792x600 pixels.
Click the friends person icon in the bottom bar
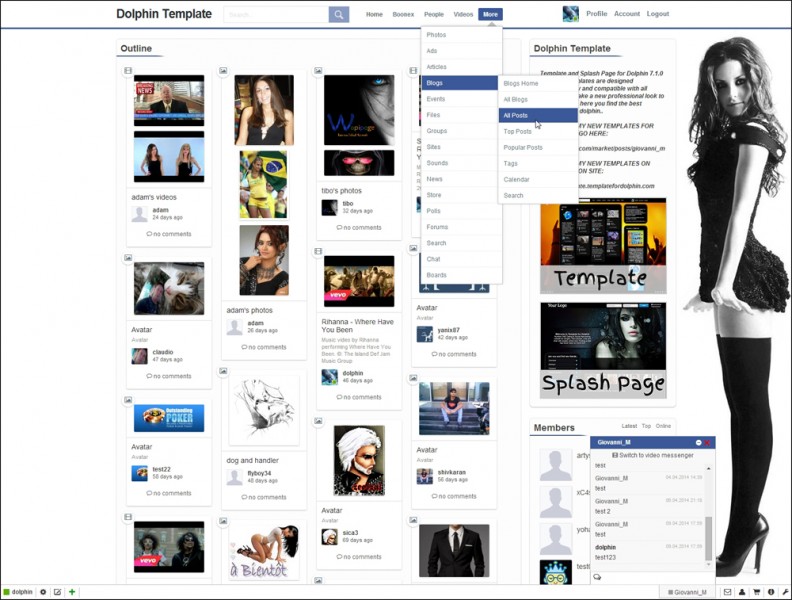(x=742, y=592)
